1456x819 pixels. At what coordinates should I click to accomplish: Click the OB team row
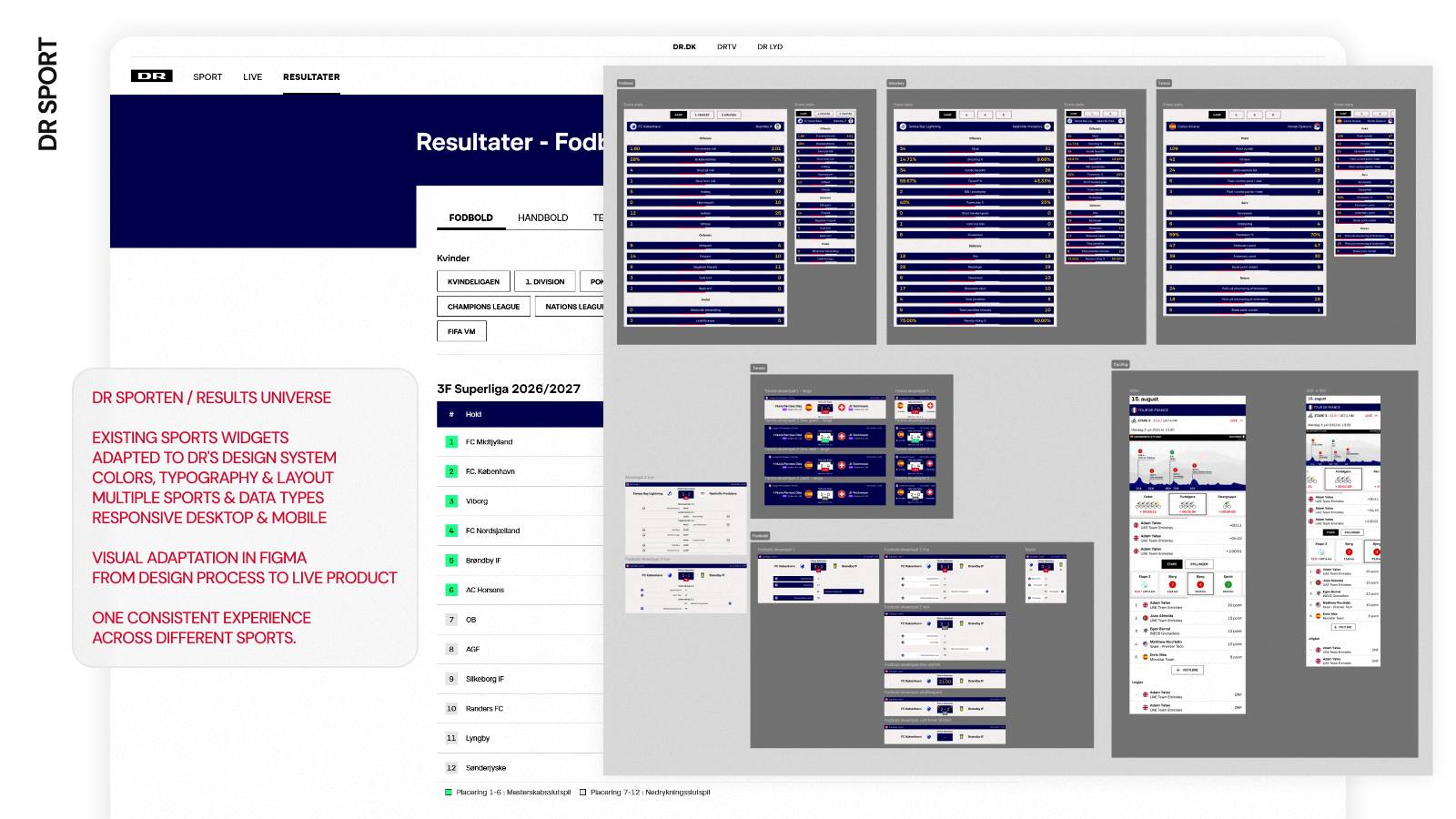coord(521,620)
